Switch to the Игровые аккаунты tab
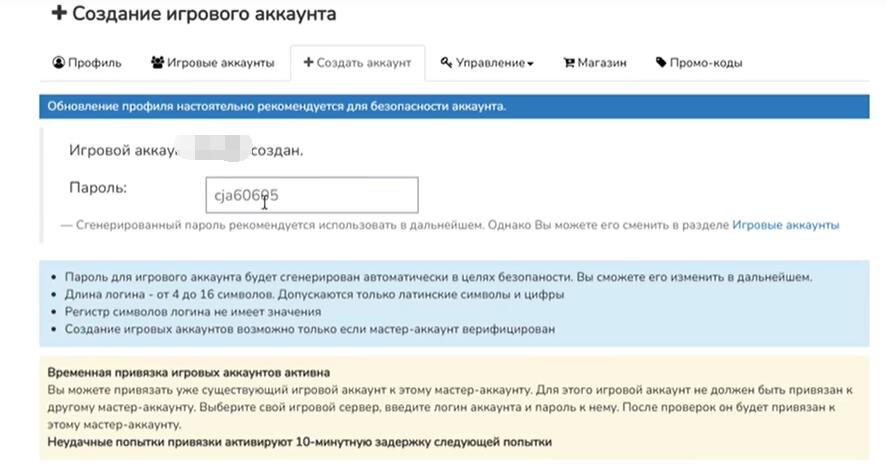 click(x=213, y=63)
